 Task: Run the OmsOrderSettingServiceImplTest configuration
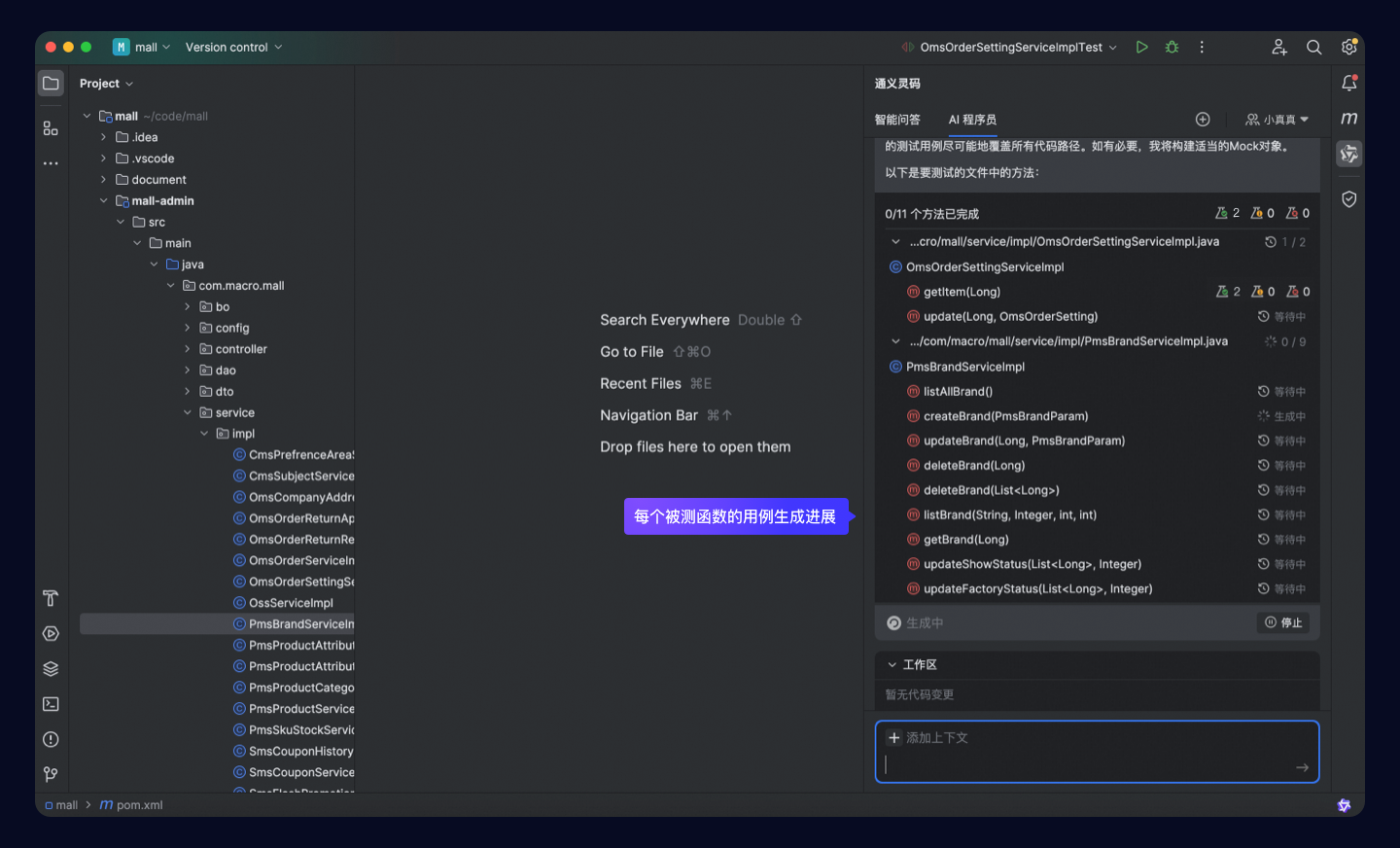(x=1141, y=46)
